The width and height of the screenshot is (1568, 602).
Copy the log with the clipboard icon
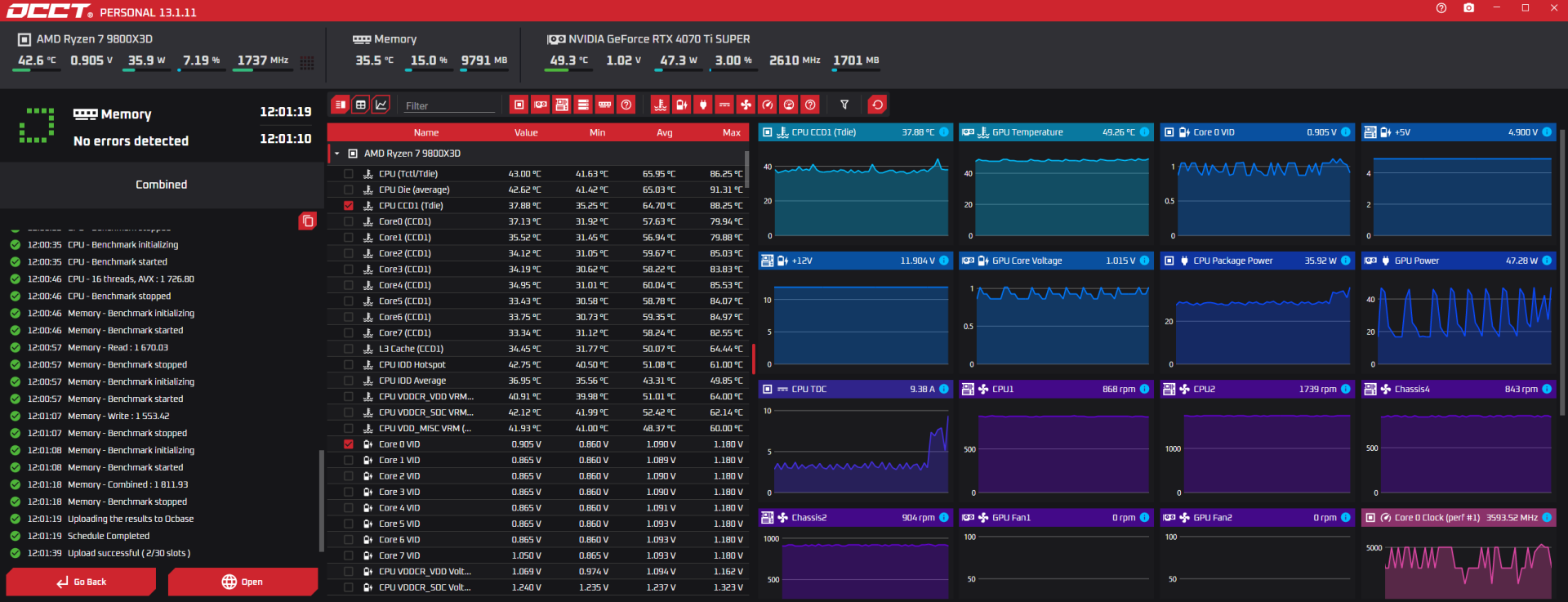(x=307, y=221)
